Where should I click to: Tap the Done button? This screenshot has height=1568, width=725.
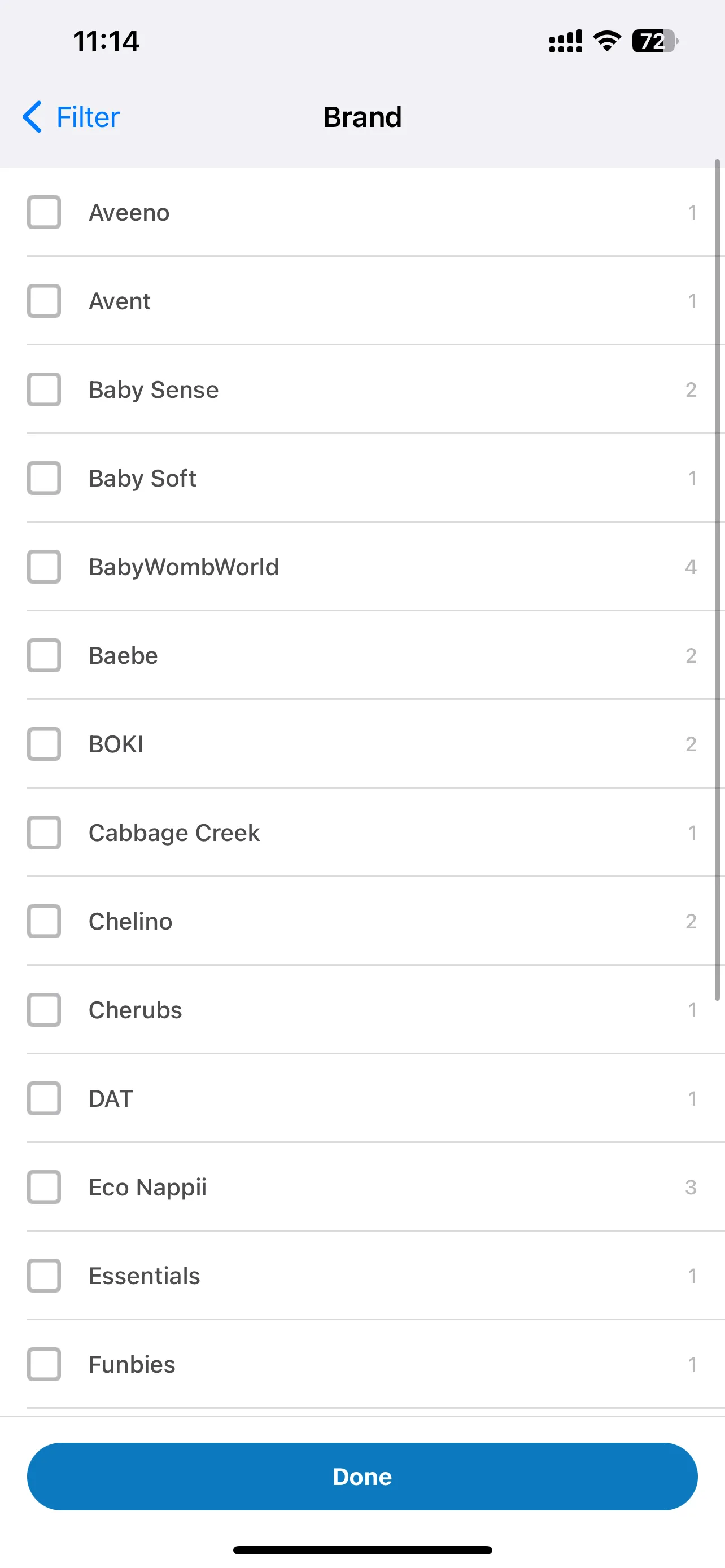tap(362, 1477)
